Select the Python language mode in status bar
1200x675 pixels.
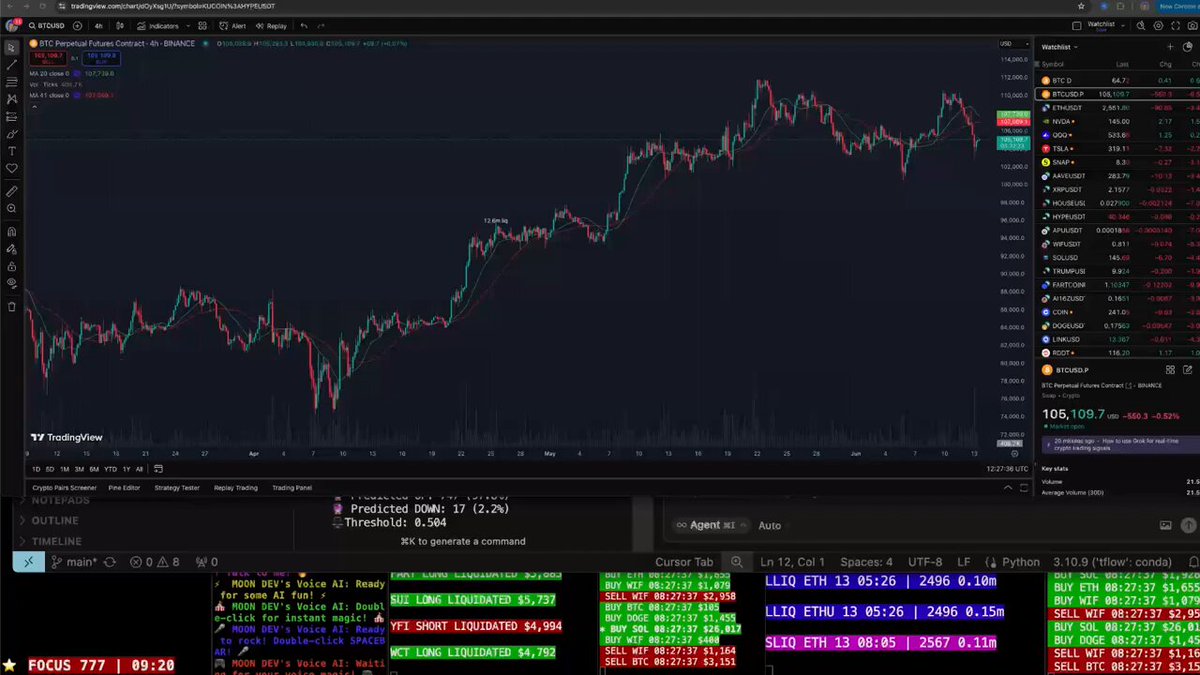click(1021, 563)
